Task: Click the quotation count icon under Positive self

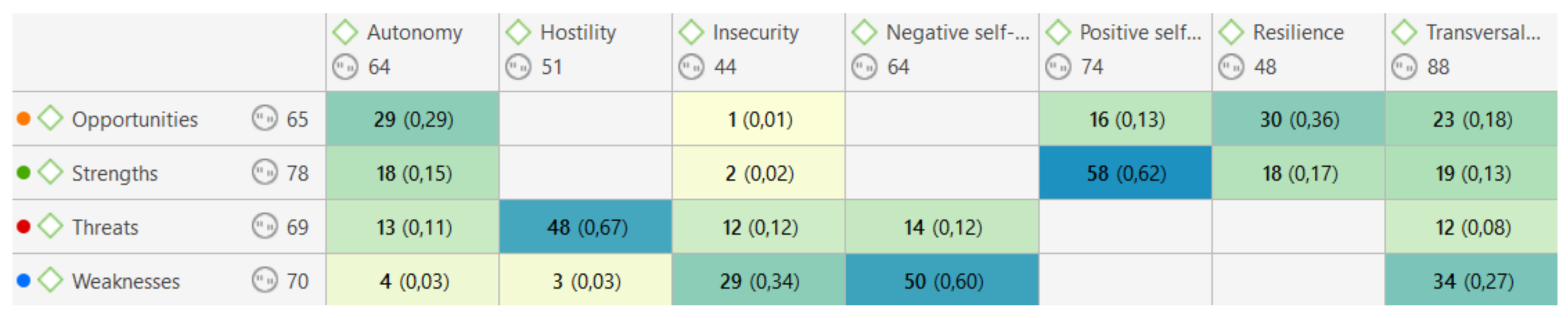Action: click(1058, 67)
